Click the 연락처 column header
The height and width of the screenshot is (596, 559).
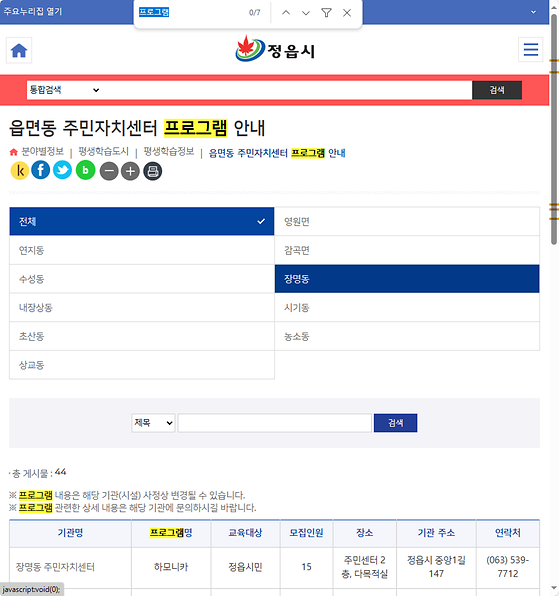(x=508, y=533)
